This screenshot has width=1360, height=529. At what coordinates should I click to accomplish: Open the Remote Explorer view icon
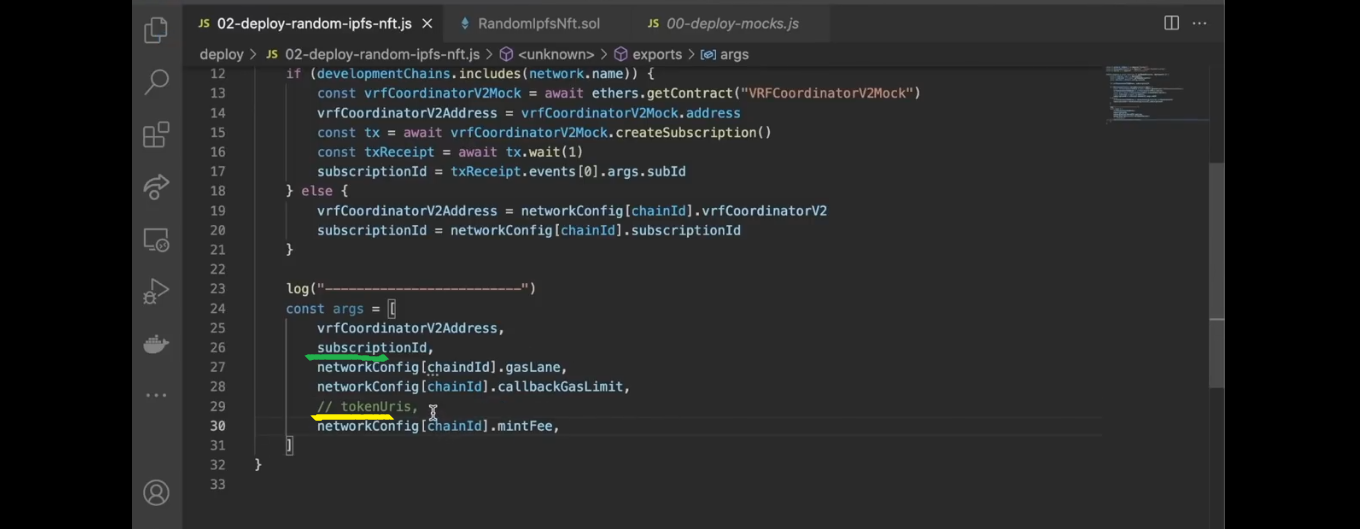pos(156,240)
